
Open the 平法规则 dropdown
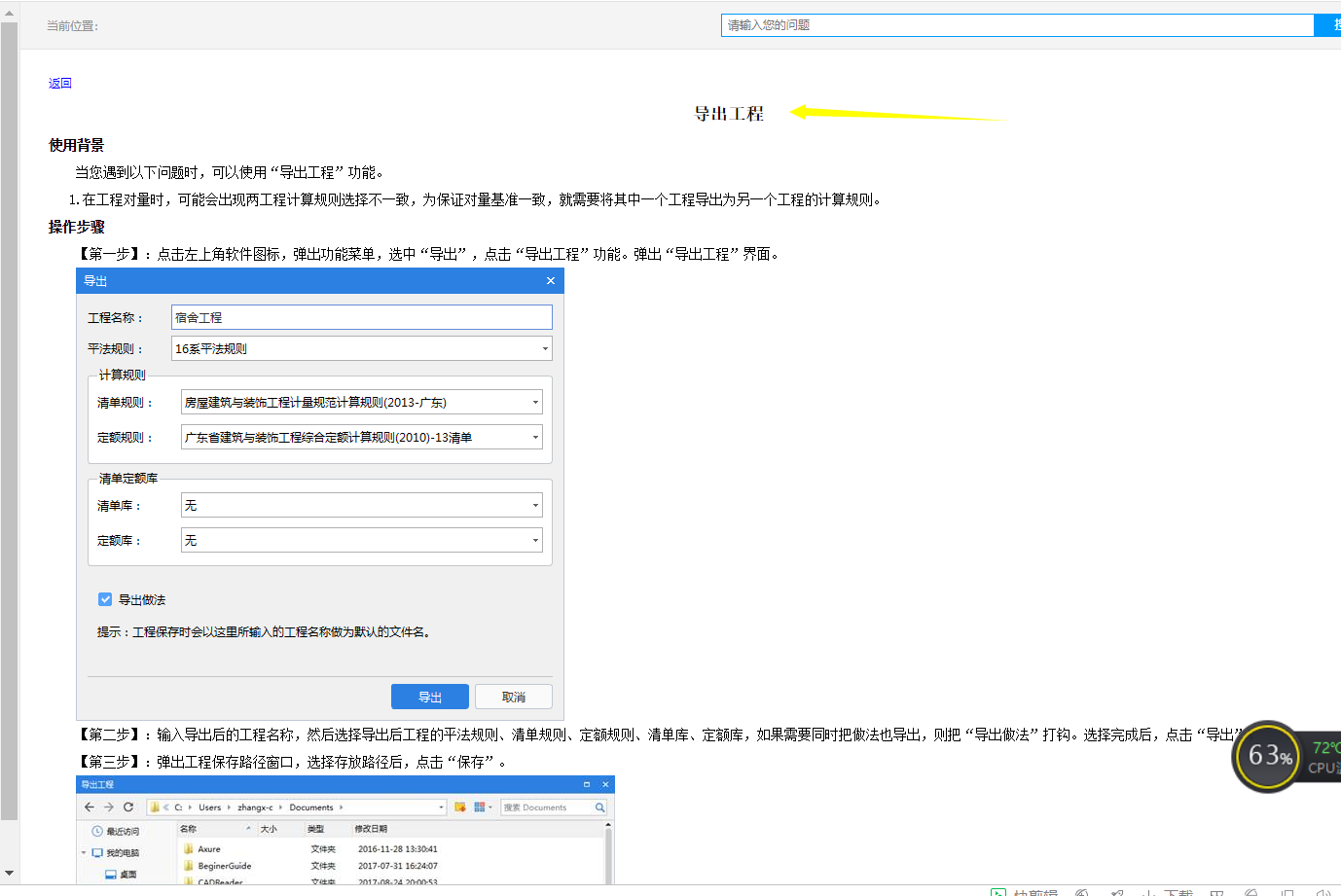[x=361, y=348]
